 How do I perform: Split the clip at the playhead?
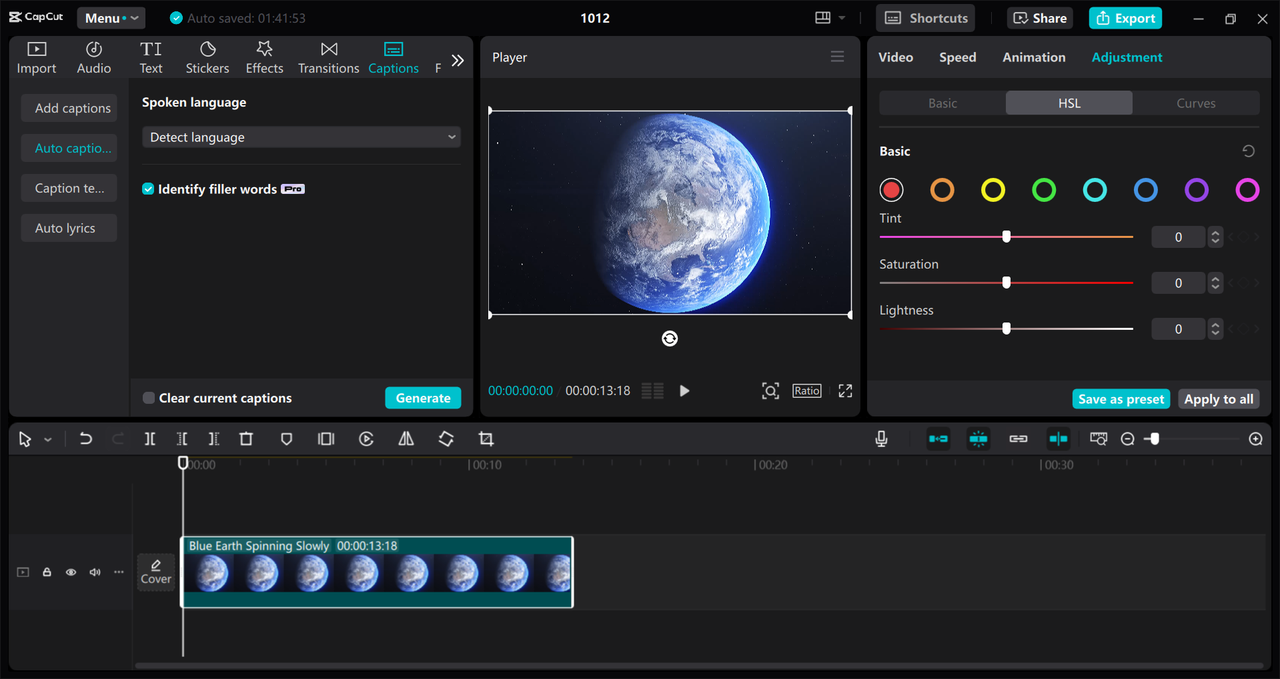(149, 439)
